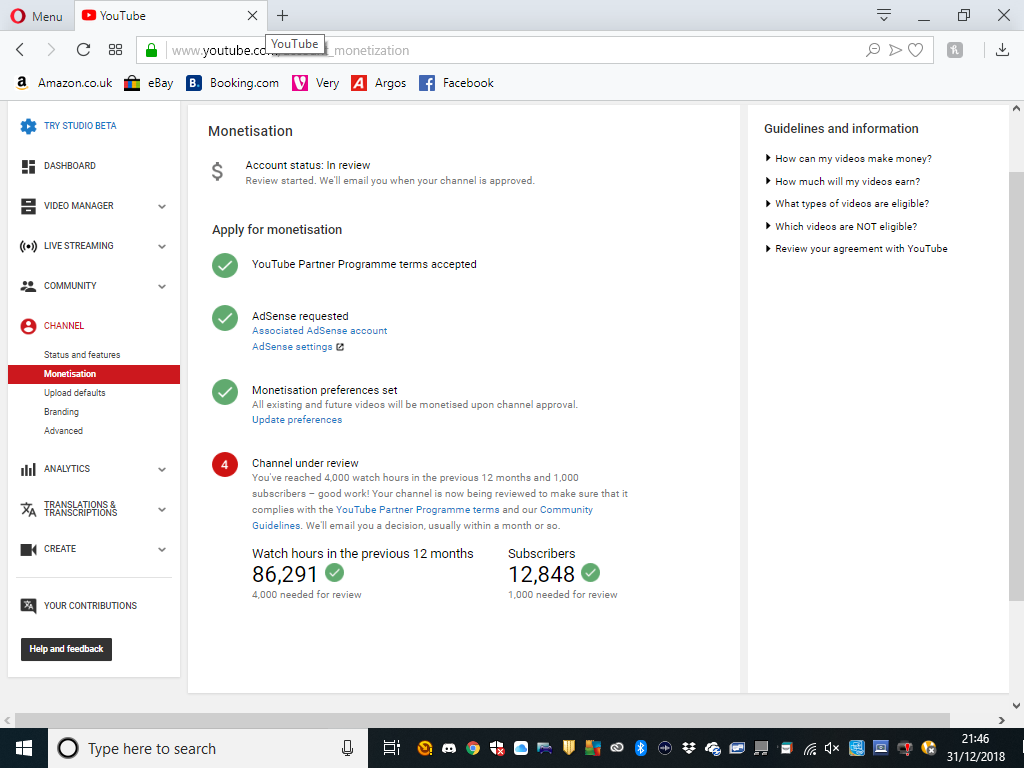Click the Windows search box

[208, 748]
